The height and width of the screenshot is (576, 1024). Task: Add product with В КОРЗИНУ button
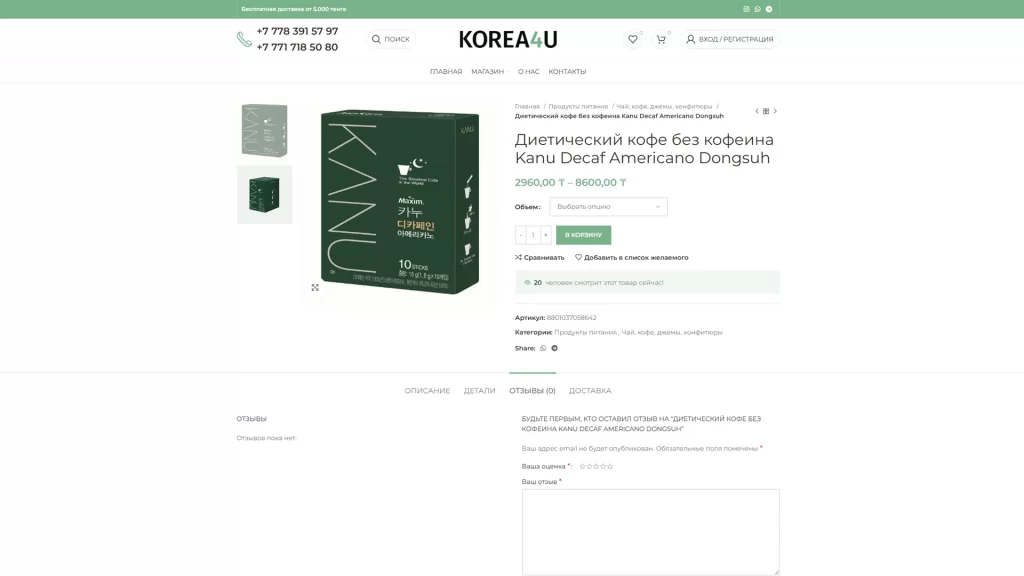[x=583, y=235]
